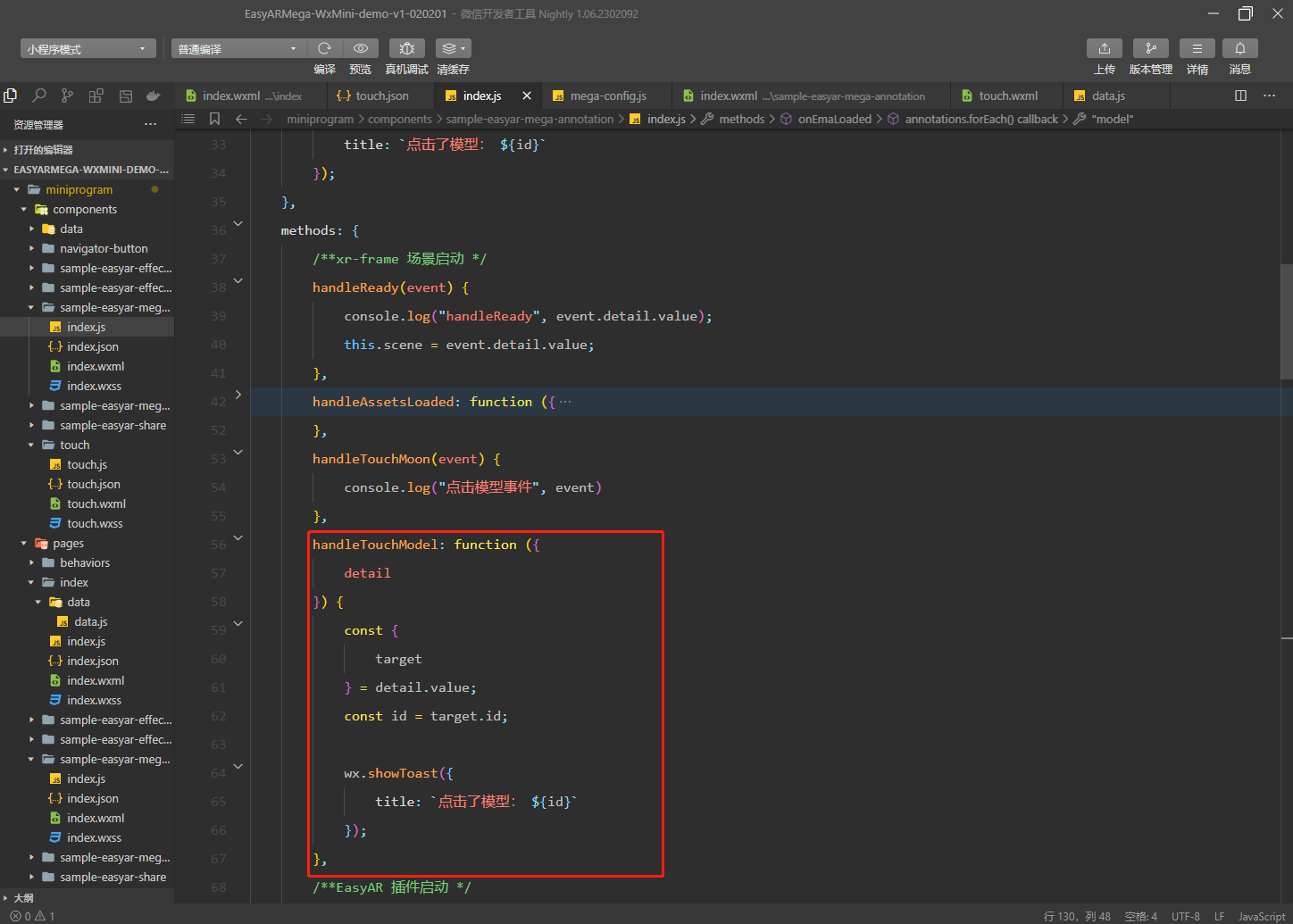Navigate back with the left arrow
This screenshot has width=1293, height=924.
click(x=241, y=119)
